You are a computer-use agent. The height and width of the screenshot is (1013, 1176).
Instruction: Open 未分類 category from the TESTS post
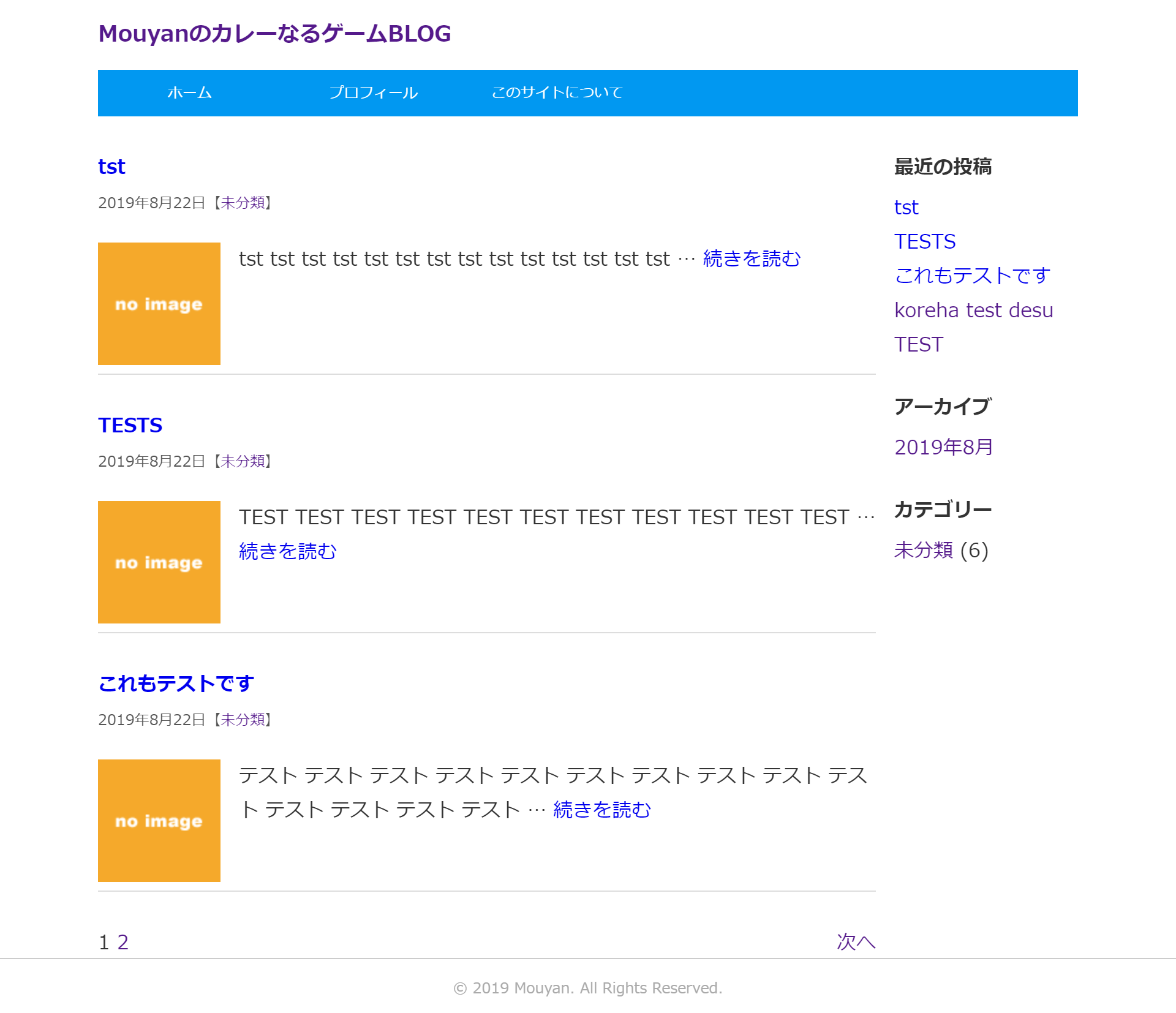click(244, 462)
